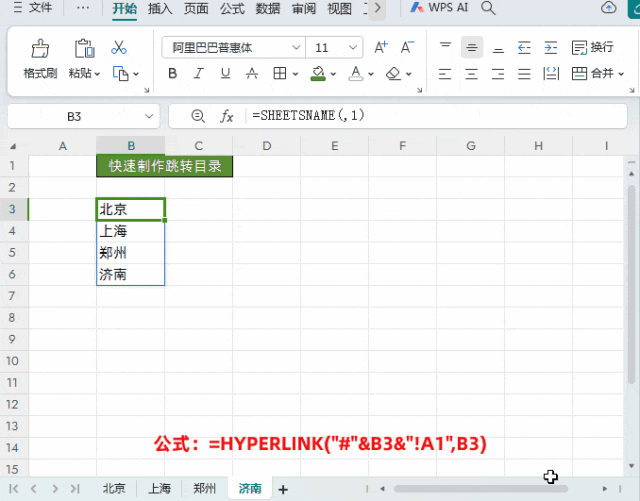Click the borders grid icon

click(280, 74)
